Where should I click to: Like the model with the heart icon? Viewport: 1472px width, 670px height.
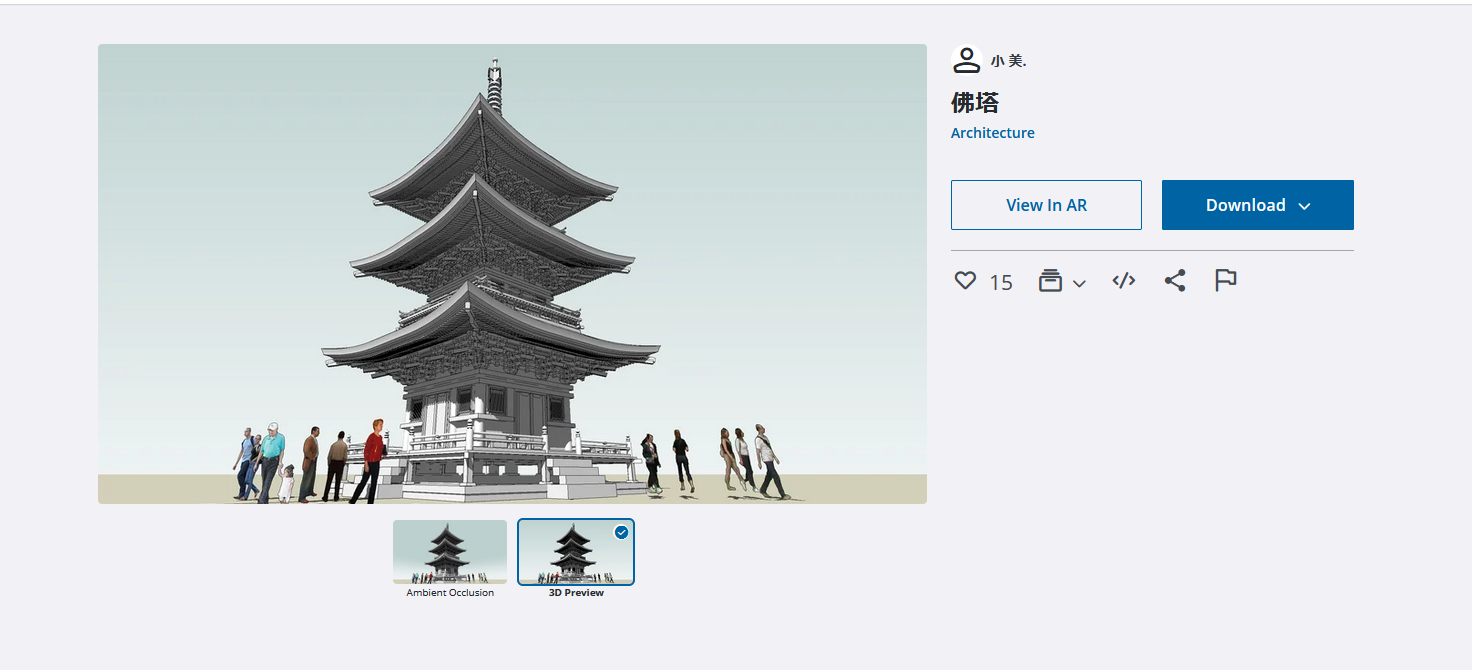pyautogui.click(x=965, y=281)
